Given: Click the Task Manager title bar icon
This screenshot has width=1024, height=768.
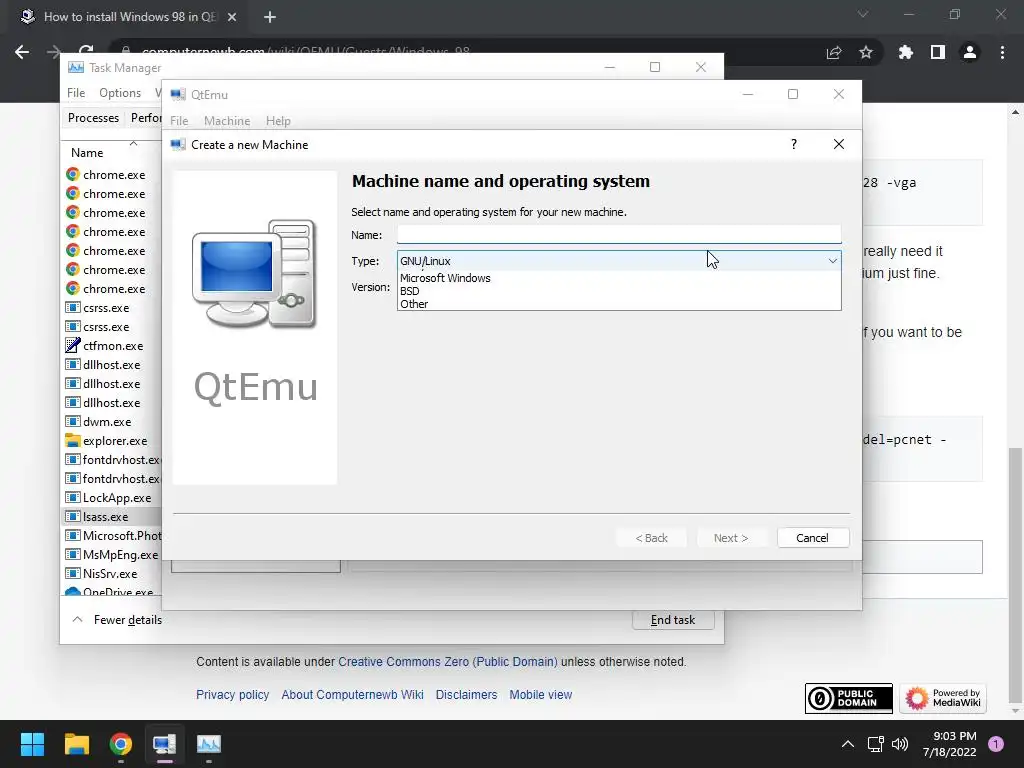Looking at the screenshot, I should (76, 67).
